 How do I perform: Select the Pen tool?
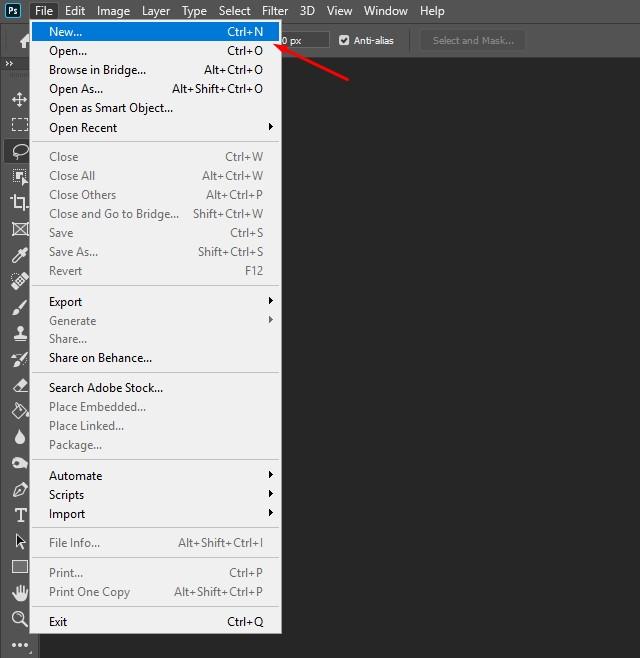[x=19, y=489]
